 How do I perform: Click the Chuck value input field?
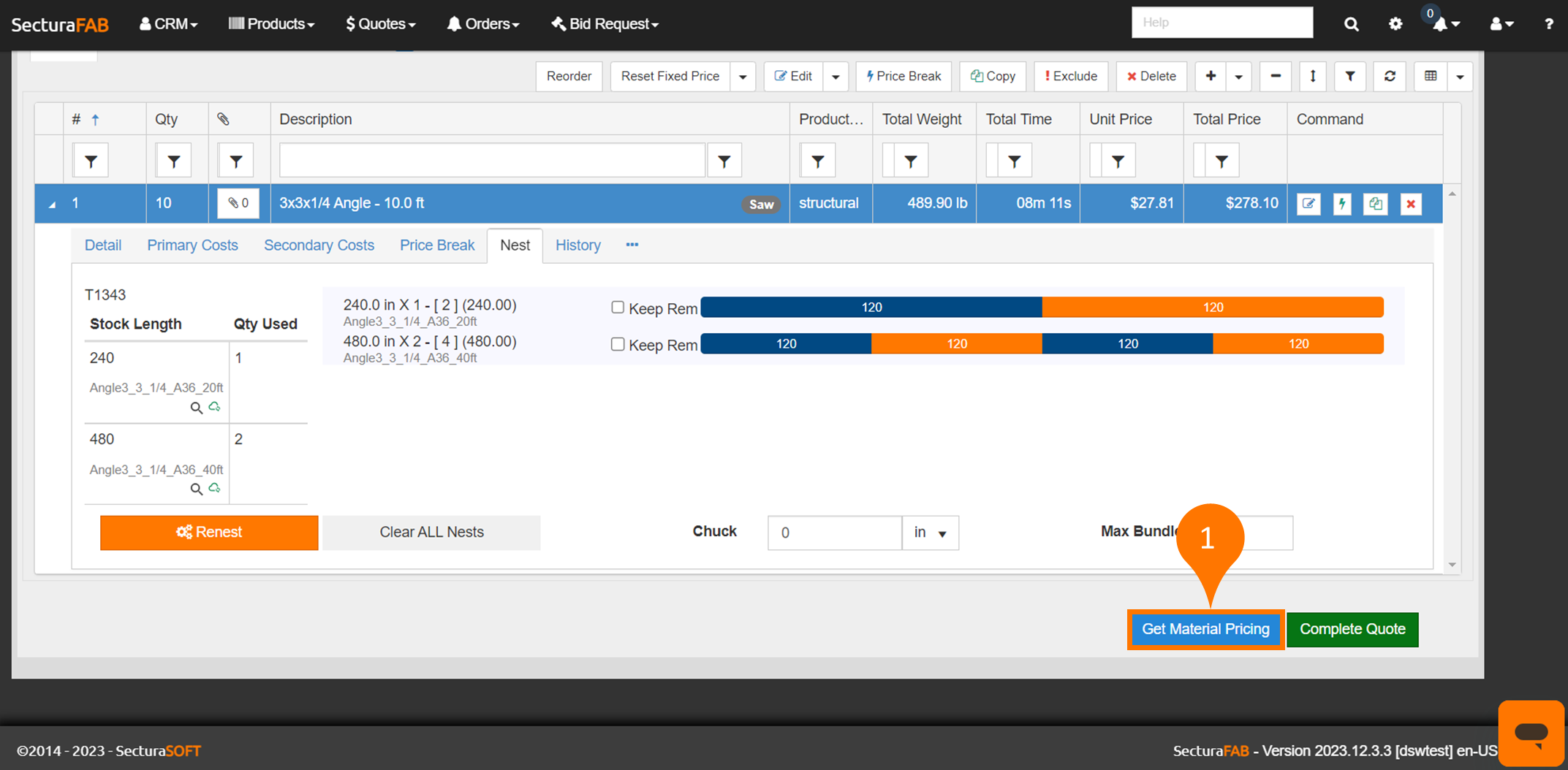click(x=834, y=533)
